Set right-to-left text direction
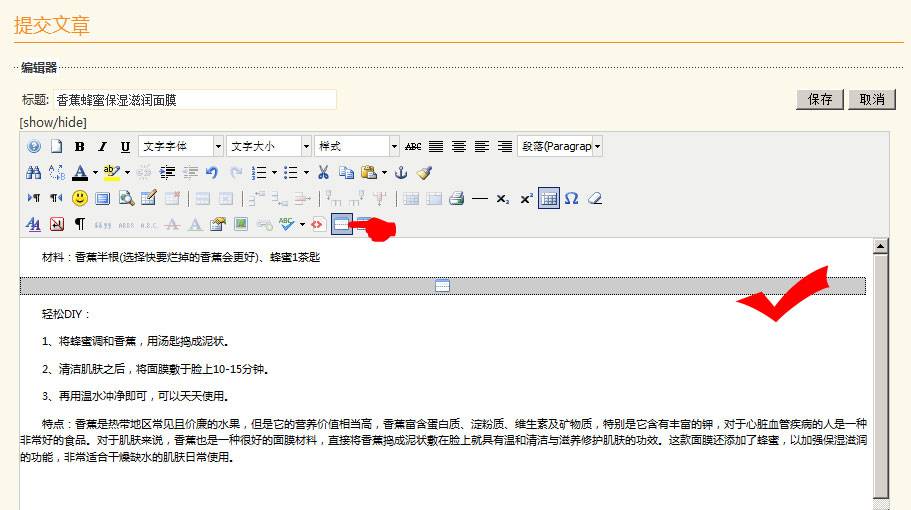 pyautogui.click(x=56, y=199)
